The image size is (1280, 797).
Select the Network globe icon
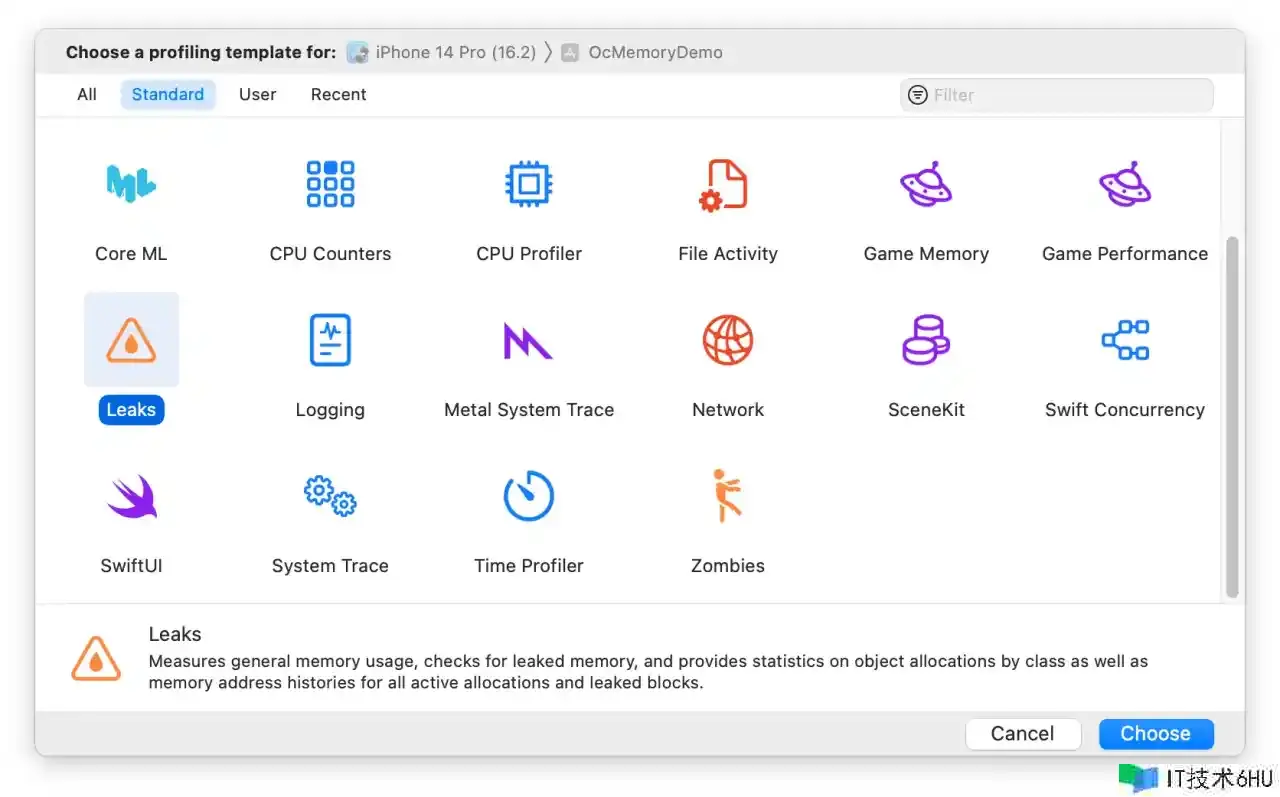(727, 340)
